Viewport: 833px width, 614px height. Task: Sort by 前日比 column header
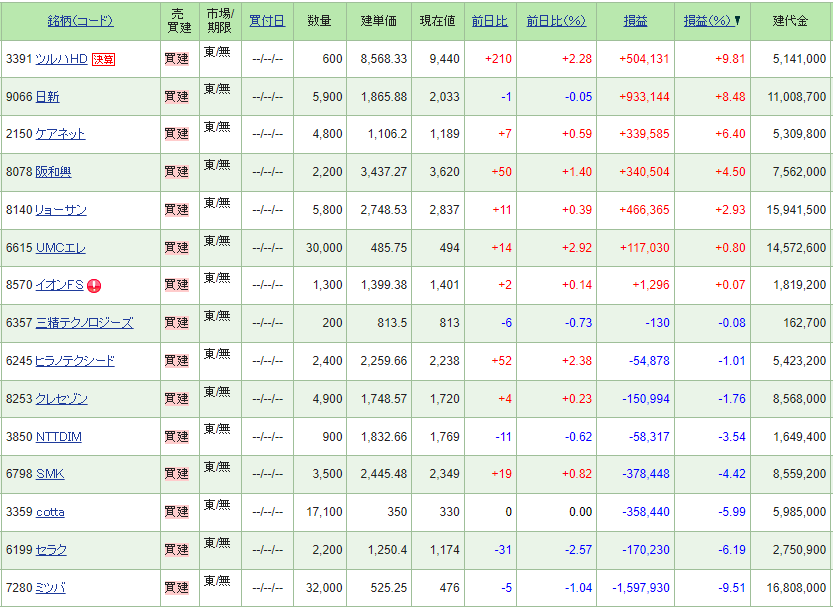[490, 21]
